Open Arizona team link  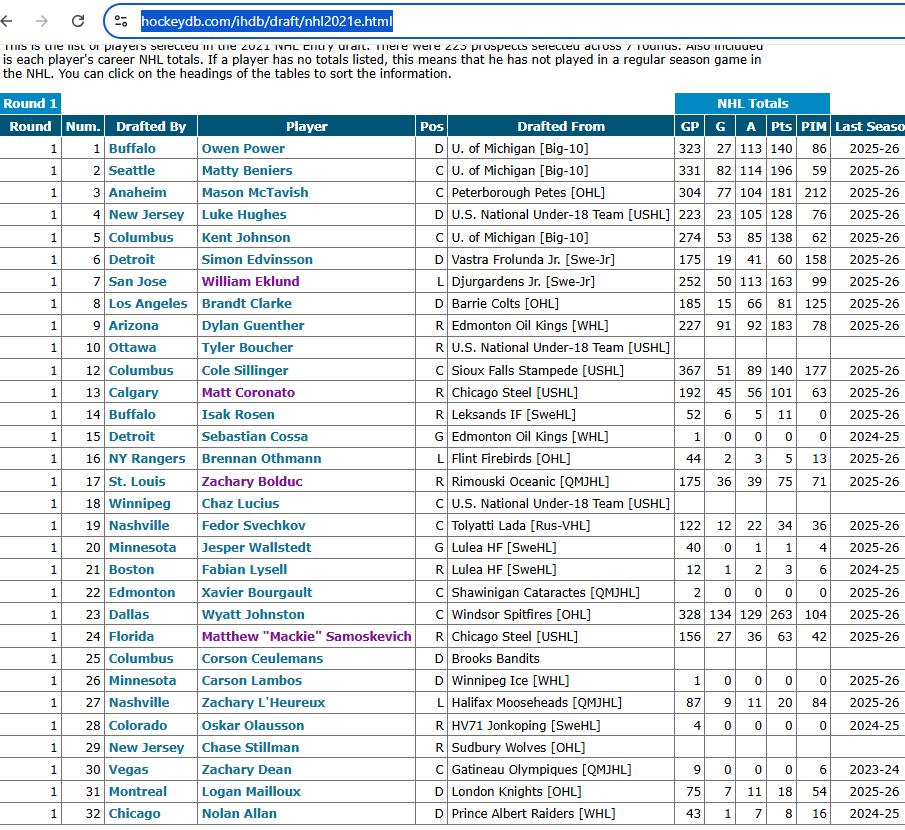(x=133, y=325)
